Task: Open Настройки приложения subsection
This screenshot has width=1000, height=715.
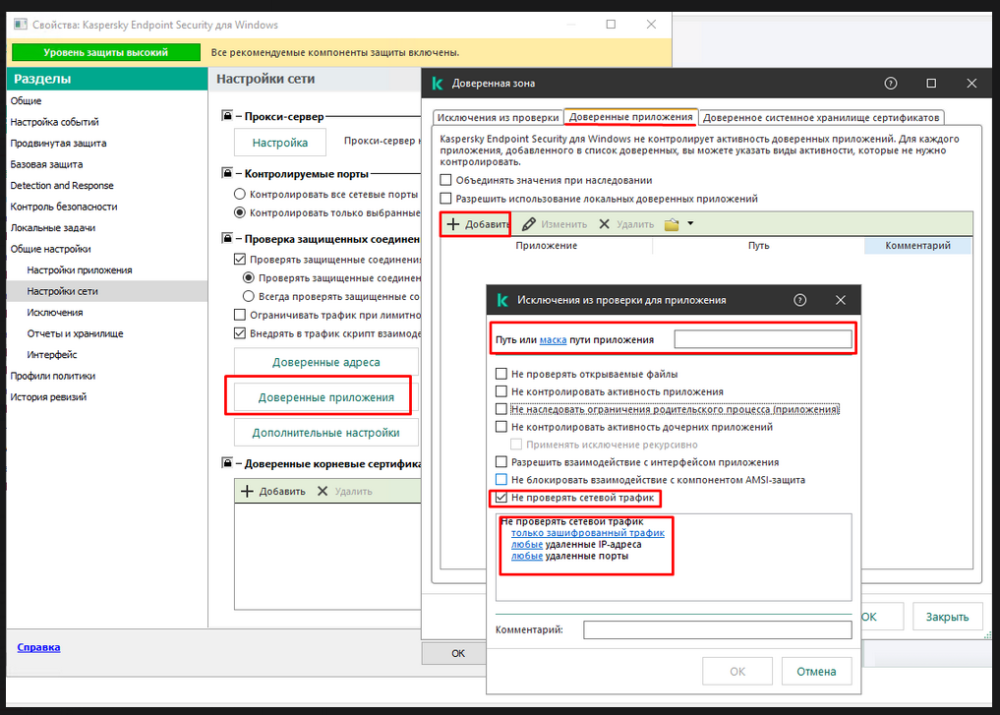Action: tap(80, 270)
